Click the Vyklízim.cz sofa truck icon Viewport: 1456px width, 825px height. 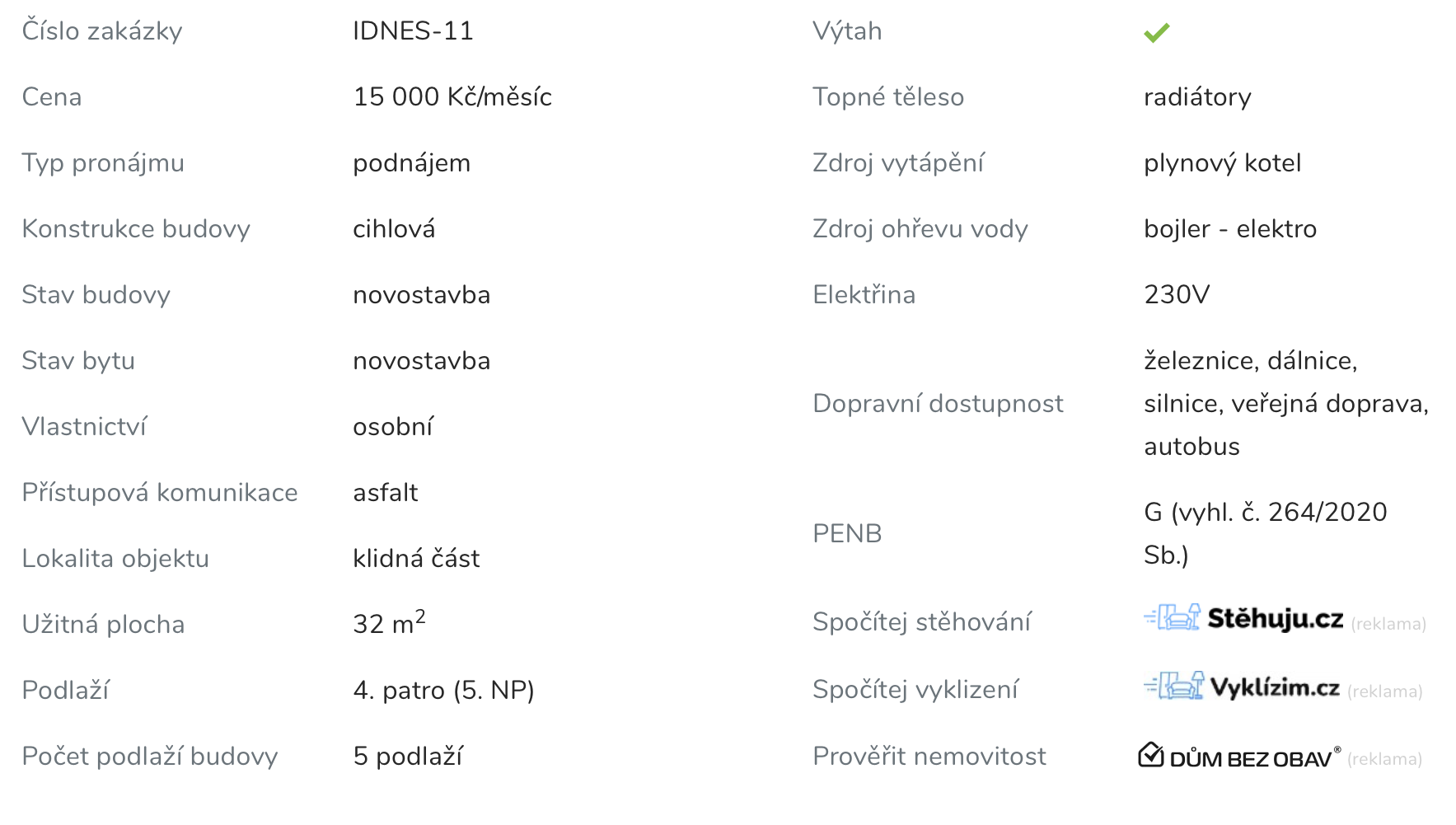[x=1173, y=686]
